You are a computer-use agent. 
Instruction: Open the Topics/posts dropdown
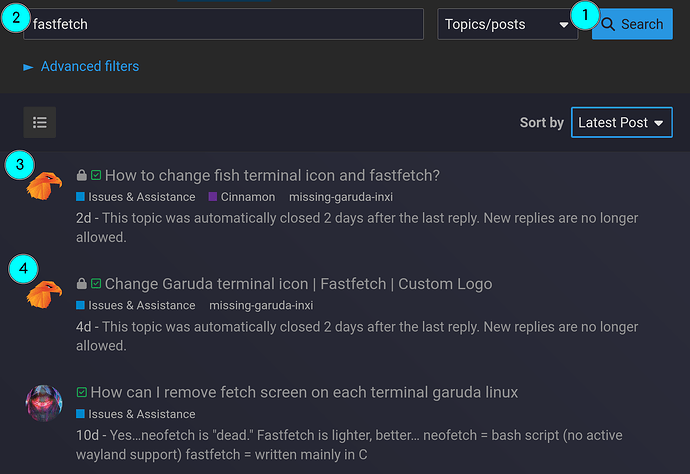507,24
